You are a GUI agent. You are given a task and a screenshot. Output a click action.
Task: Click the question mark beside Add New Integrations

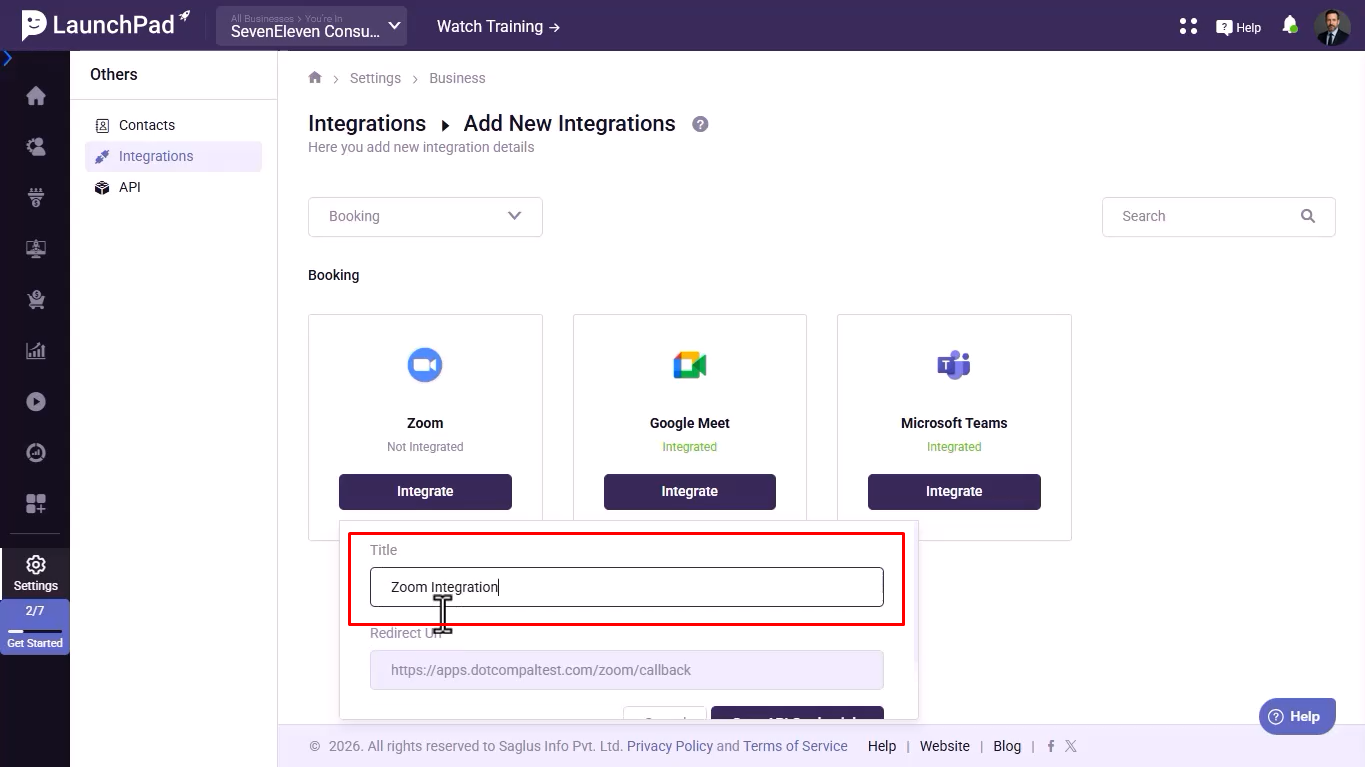coord(700,124)
